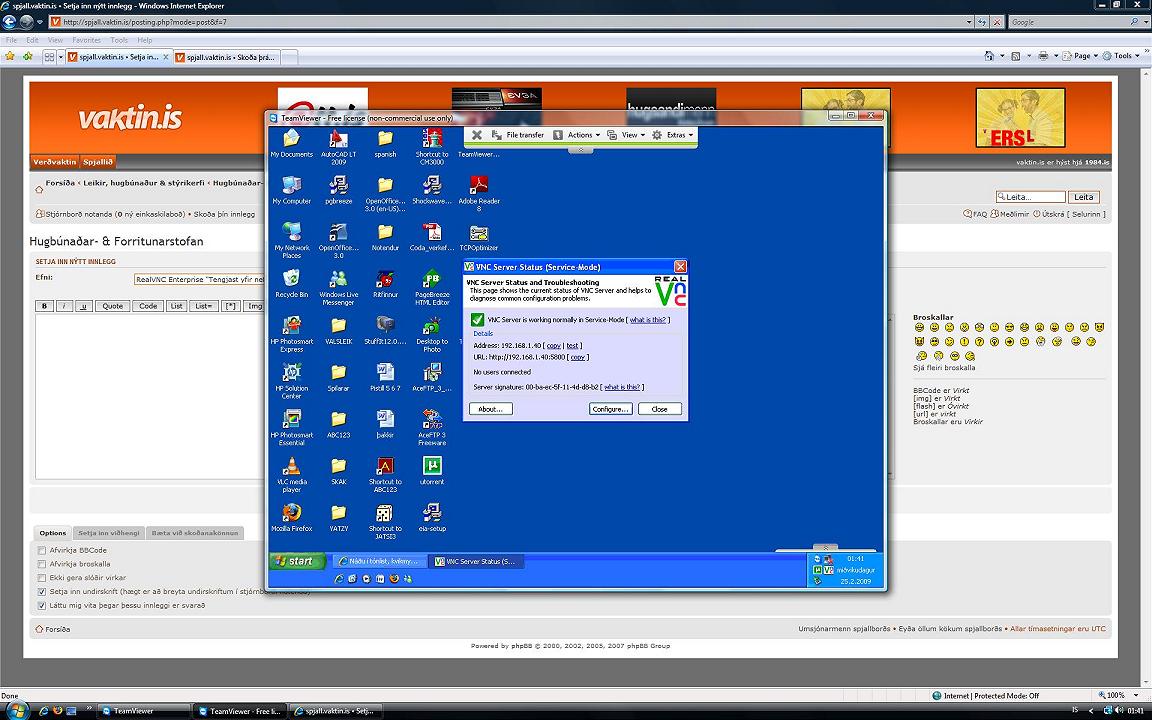
Task: Start TCPOptimizer from the desktop
Action: point(478,235)
